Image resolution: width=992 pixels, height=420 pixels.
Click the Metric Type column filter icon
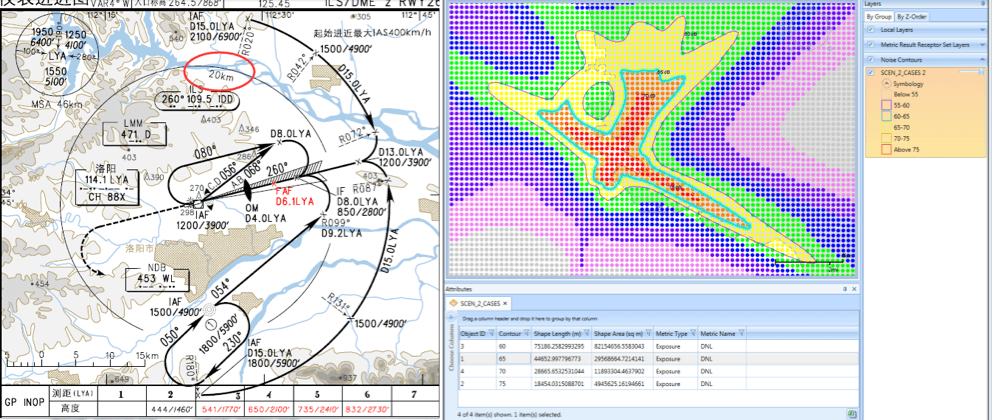[x=690, y=334]
